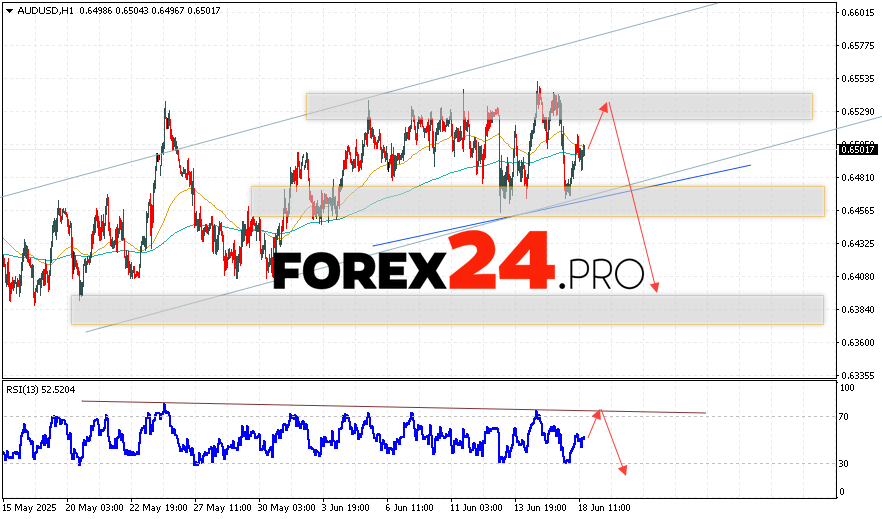Click the RSI 30 level label

[x=844, y=464]
